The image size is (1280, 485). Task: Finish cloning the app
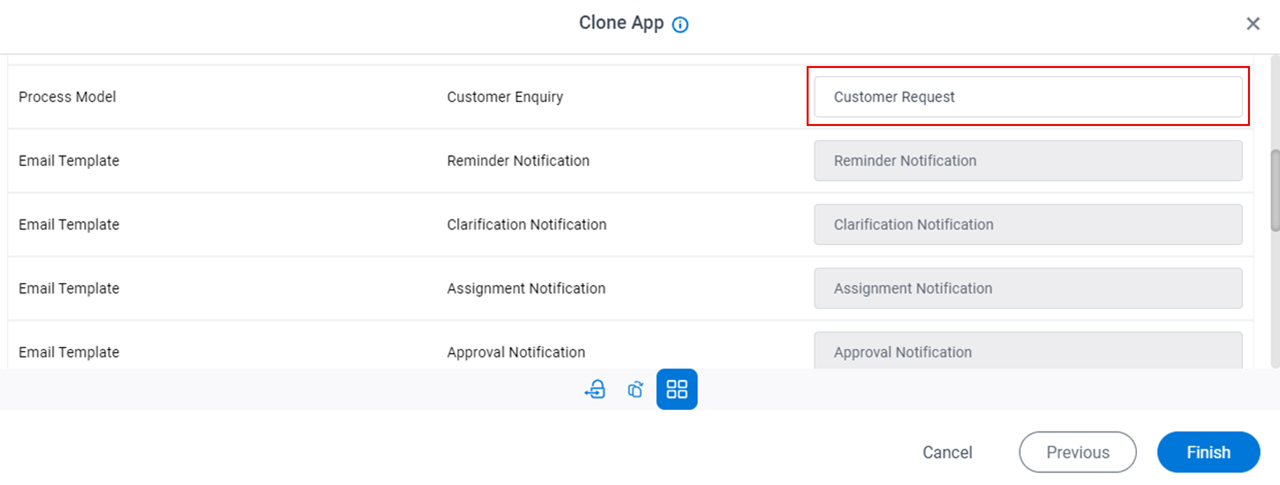(1208, 452)
